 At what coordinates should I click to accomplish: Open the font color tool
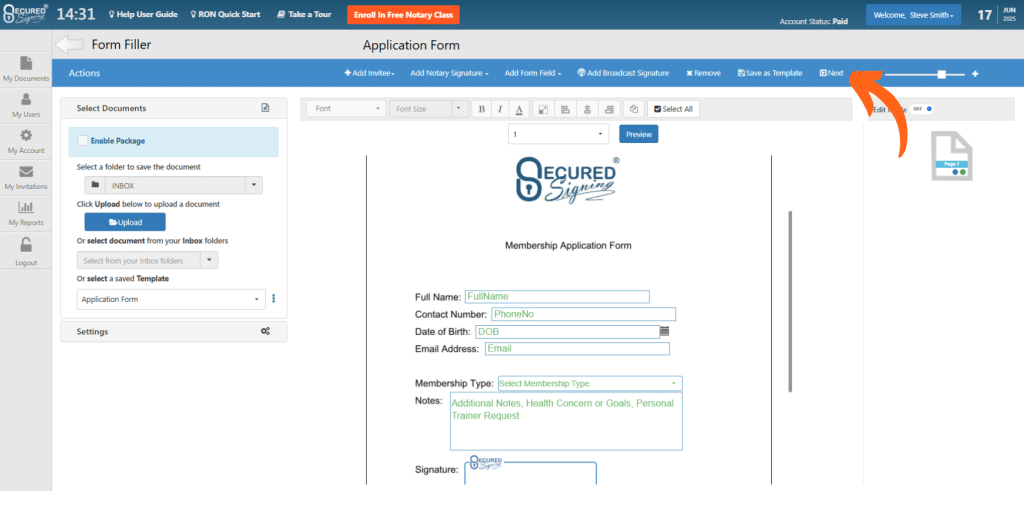519,109
